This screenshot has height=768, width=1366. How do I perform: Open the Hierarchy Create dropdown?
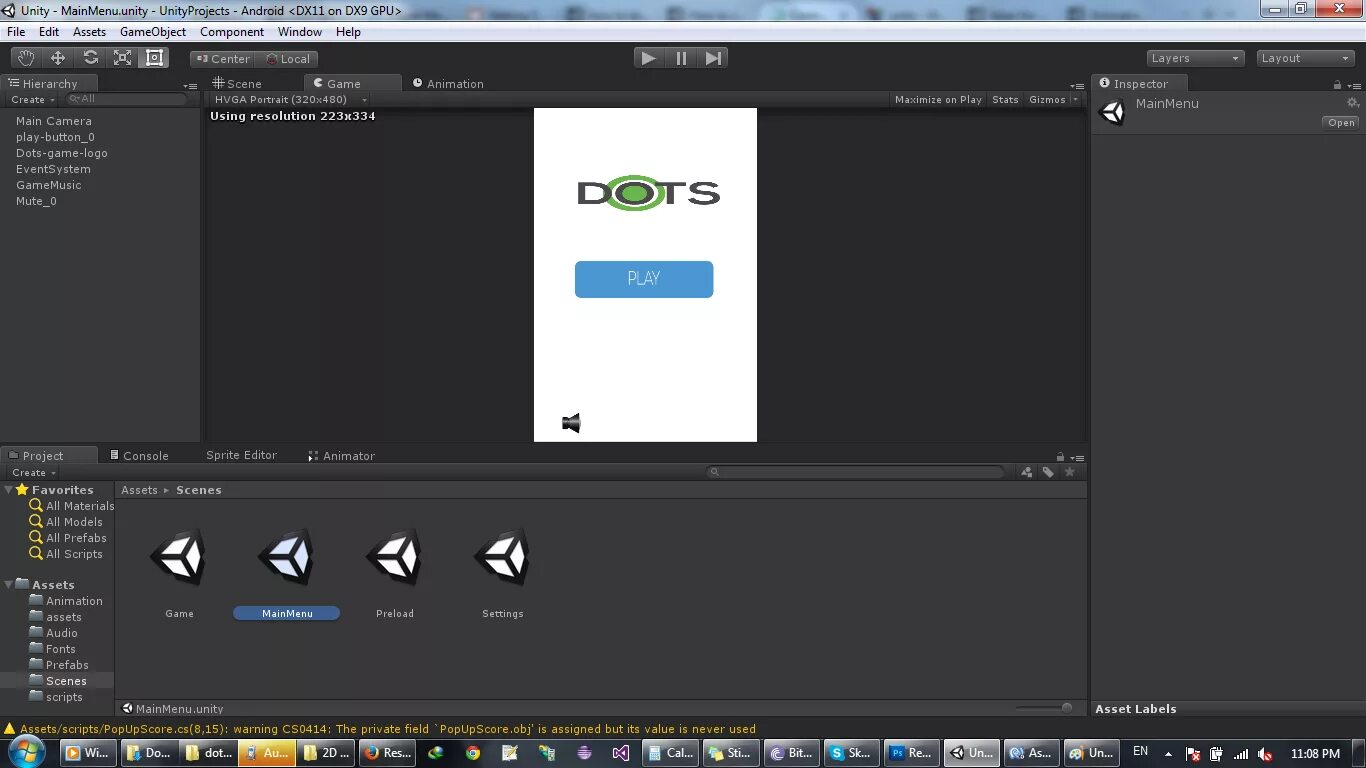[32, 100]
